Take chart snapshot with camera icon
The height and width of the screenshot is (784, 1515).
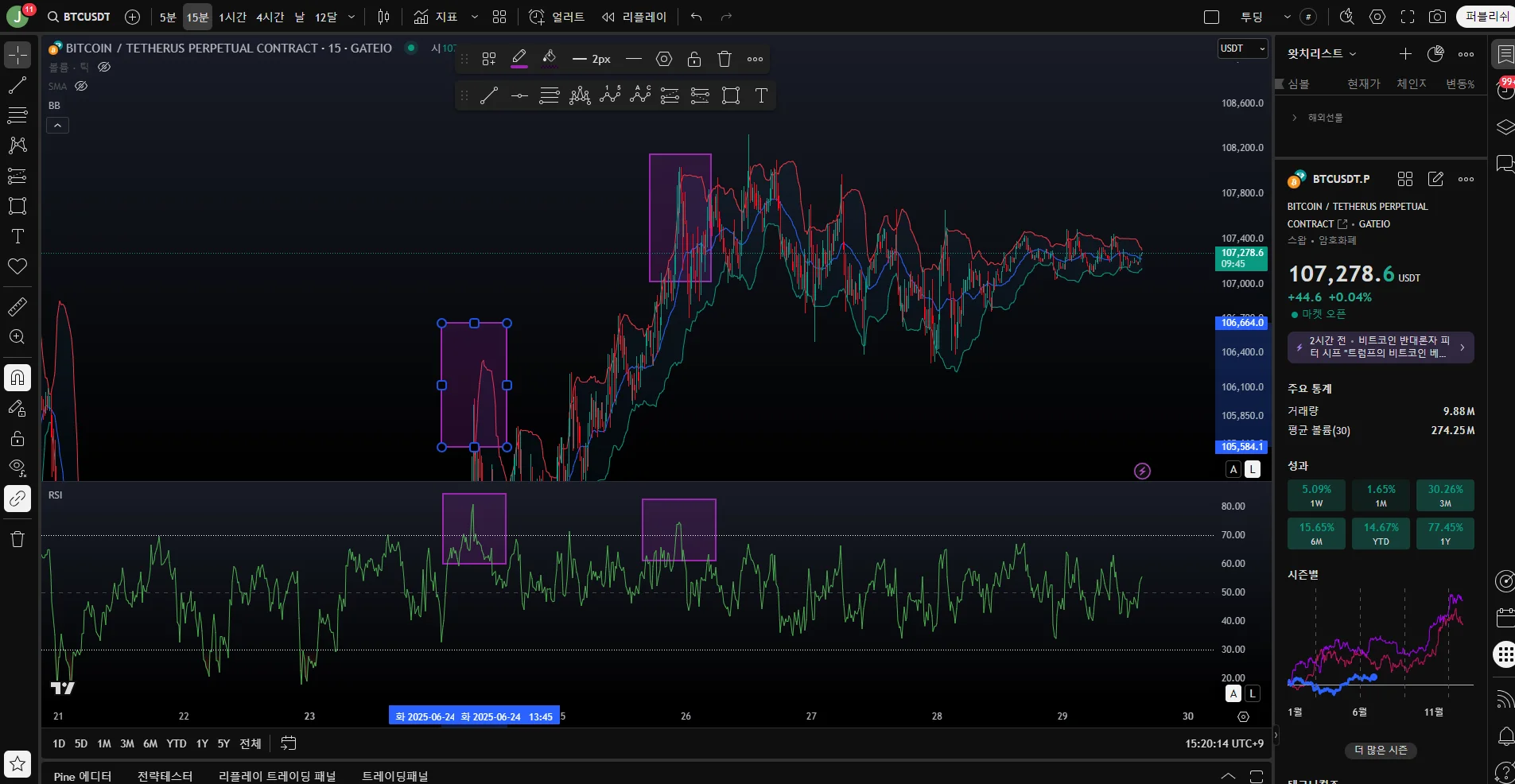click(1437, 17)
